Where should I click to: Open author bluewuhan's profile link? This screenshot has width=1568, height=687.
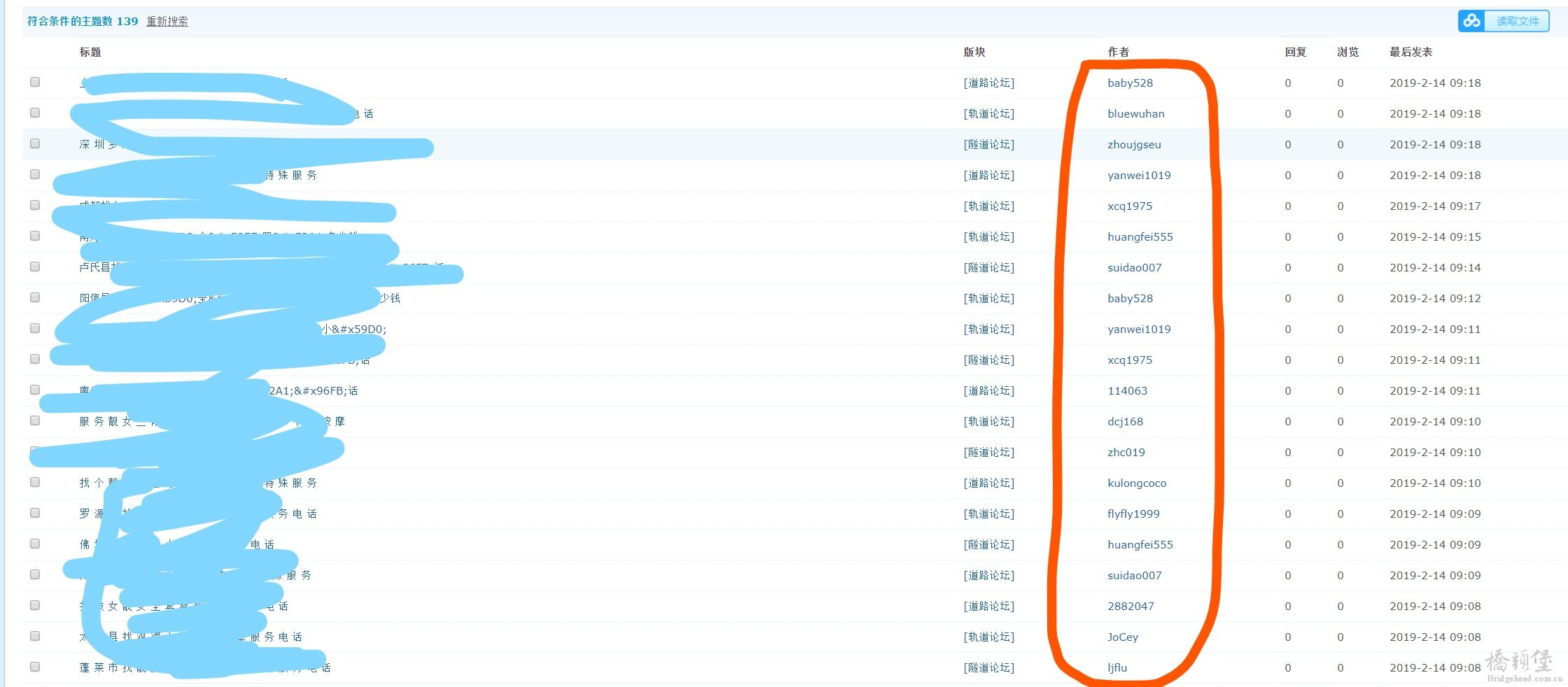pos(1135,113)
